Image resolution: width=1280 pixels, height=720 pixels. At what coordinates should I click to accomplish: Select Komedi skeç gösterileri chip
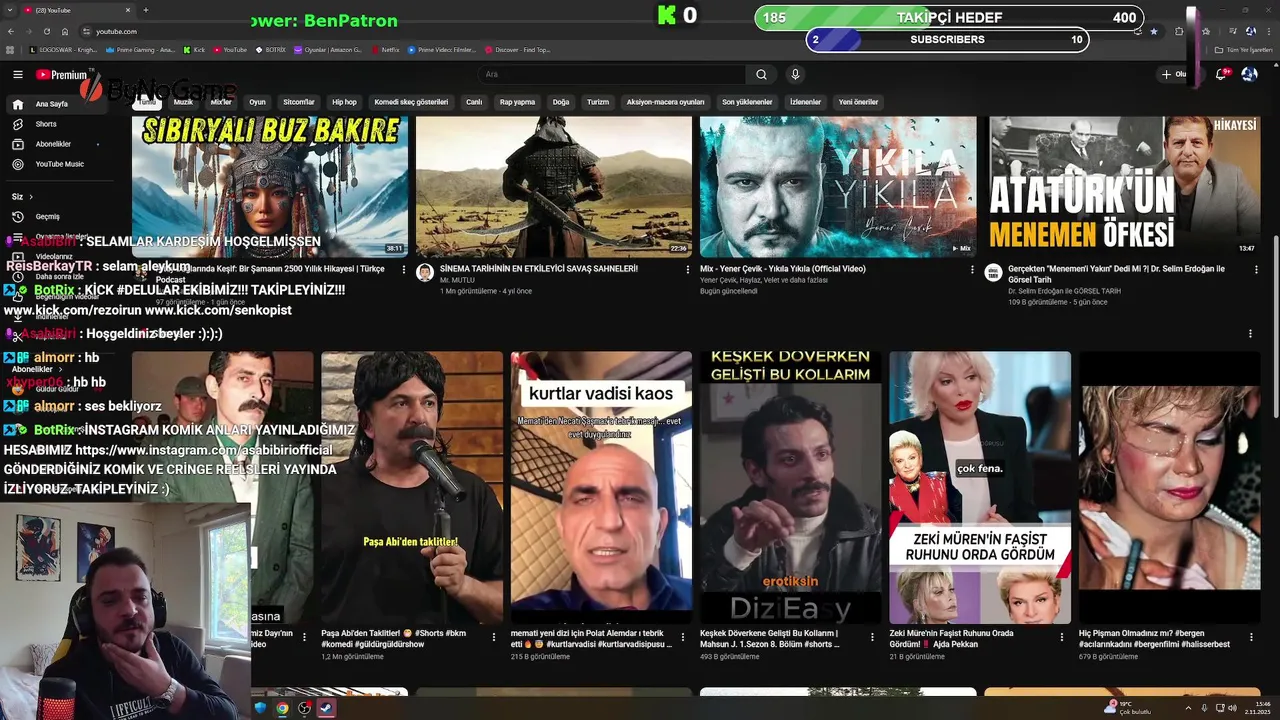(x=411, y=102)
